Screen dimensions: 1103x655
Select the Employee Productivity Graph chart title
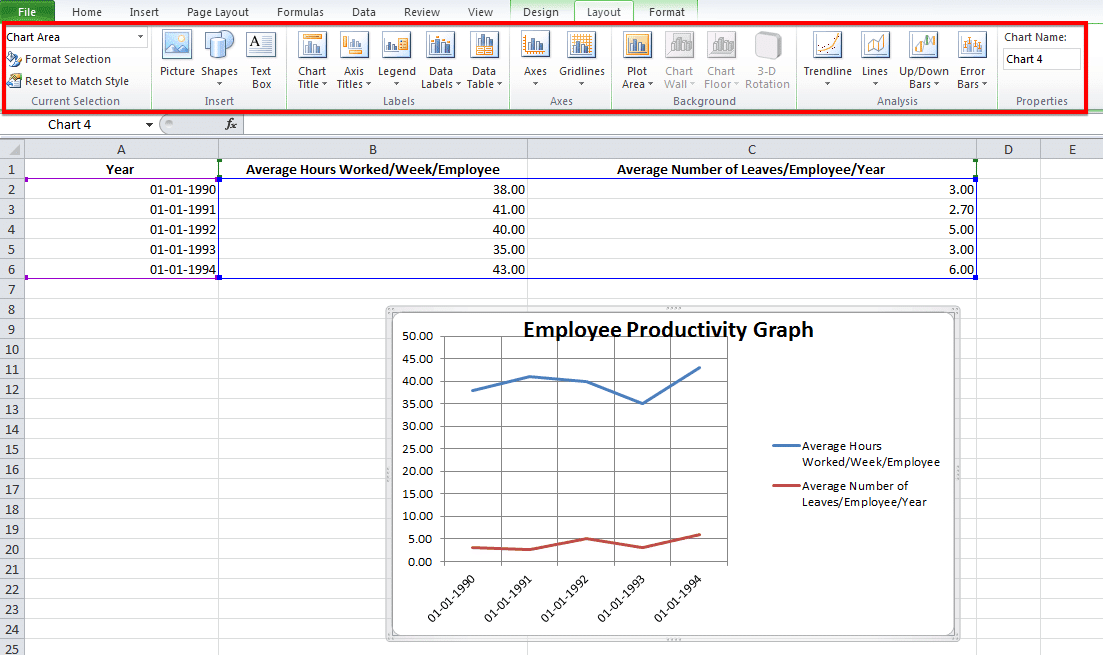coord(668,329)
